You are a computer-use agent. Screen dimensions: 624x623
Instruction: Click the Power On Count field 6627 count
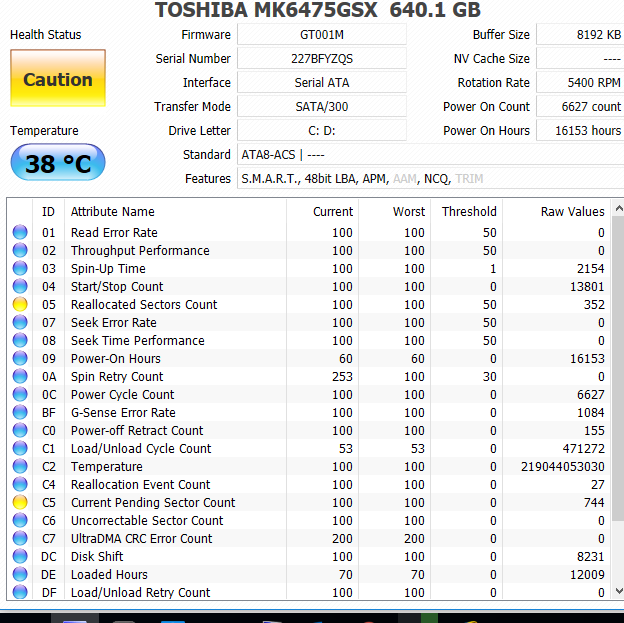tap(580, 106)
